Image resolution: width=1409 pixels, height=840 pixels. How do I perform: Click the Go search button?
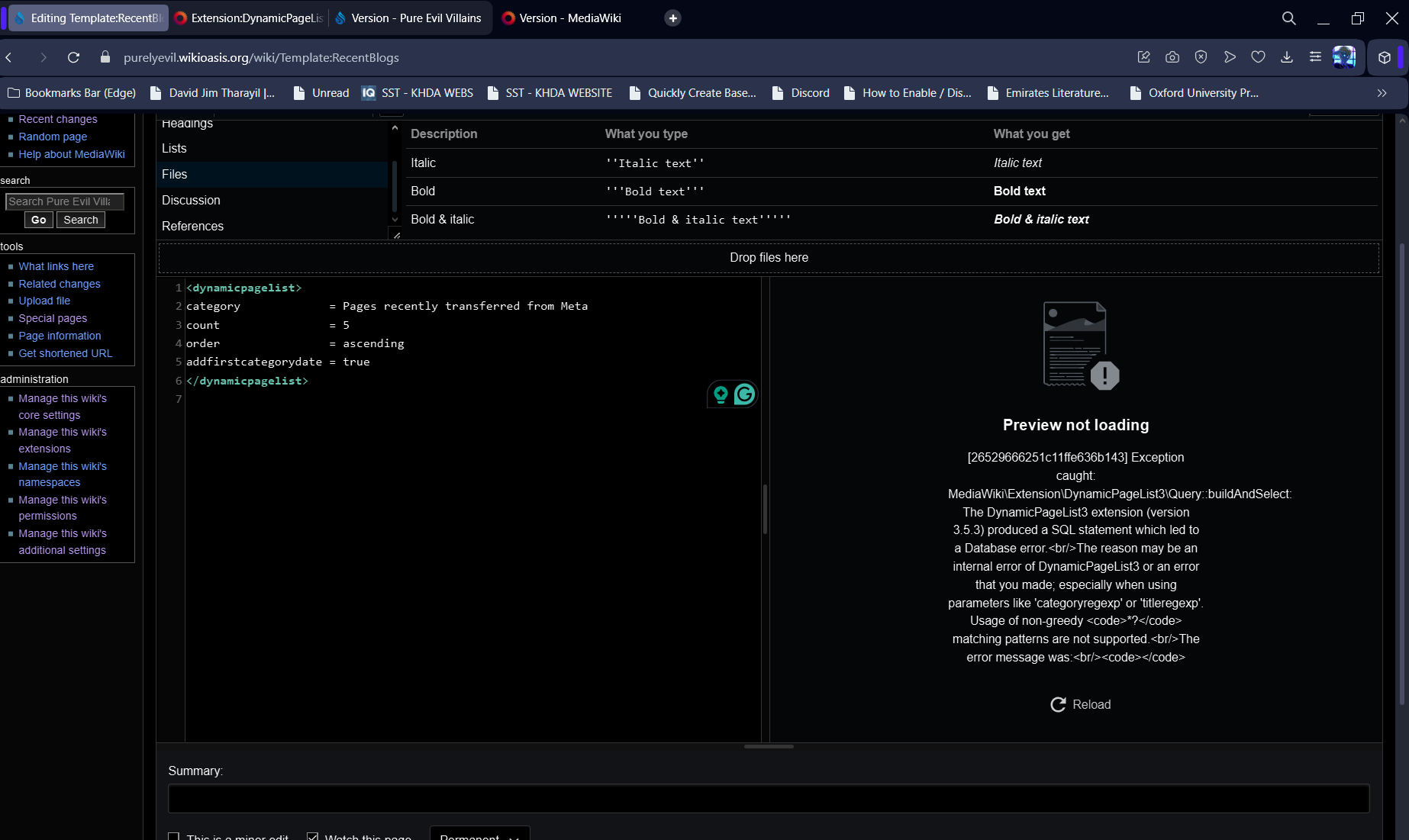(x=39, y=220)
